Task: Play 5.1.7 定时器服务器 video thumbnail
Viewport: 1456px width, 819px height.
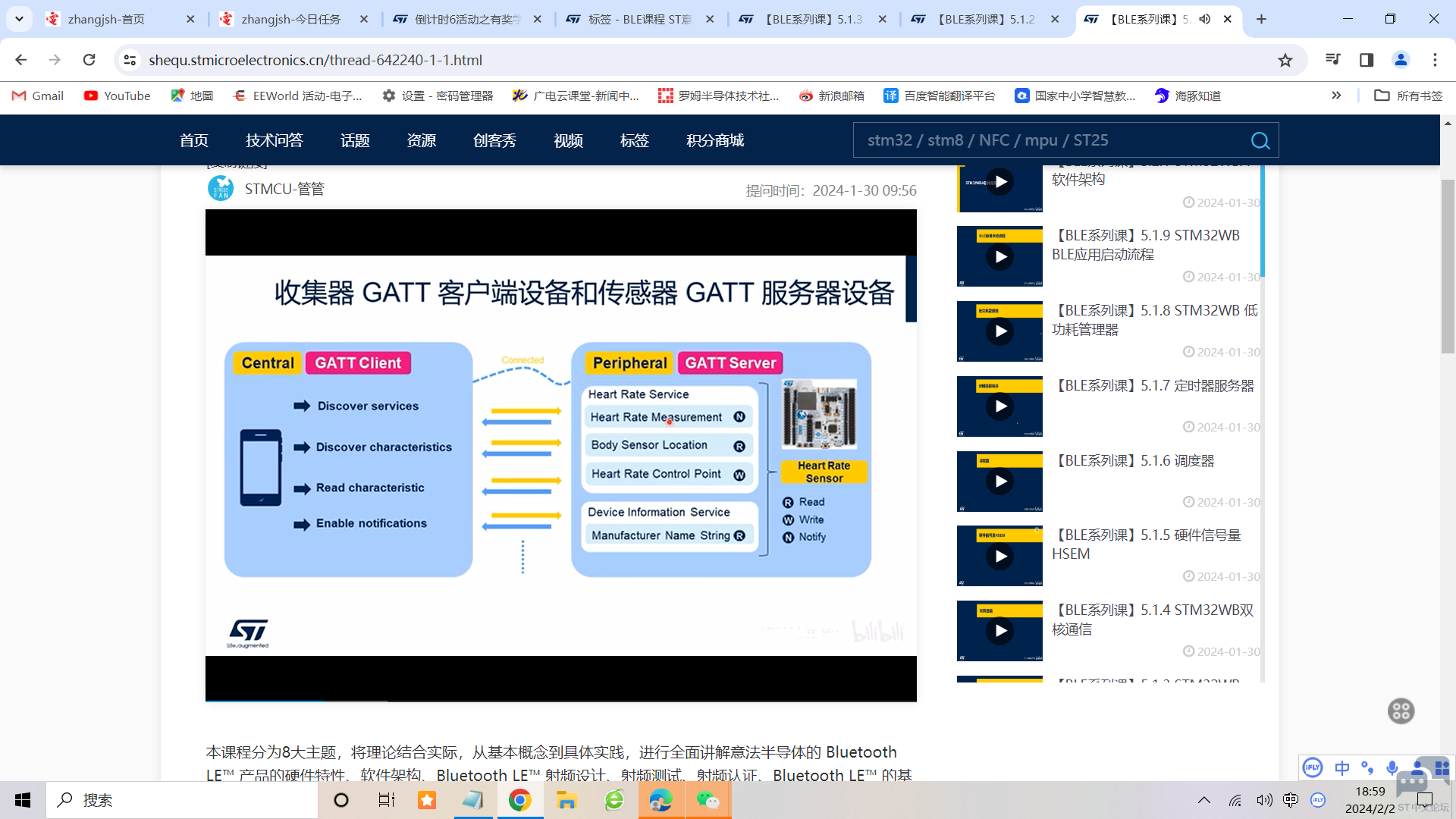Action: (x=999, y=406)
